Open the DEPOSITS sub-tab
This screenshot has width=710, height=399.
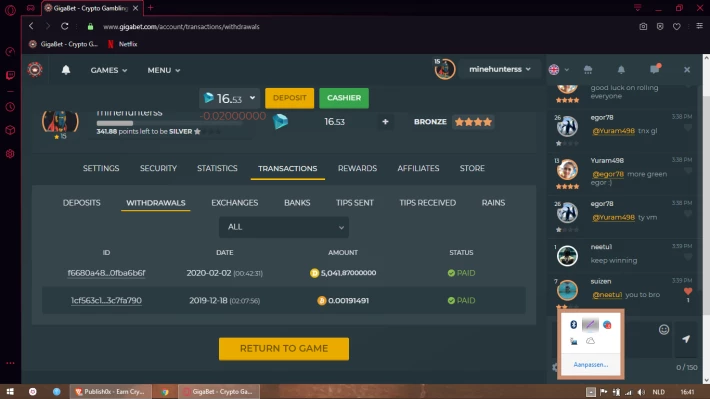point(82,203)
